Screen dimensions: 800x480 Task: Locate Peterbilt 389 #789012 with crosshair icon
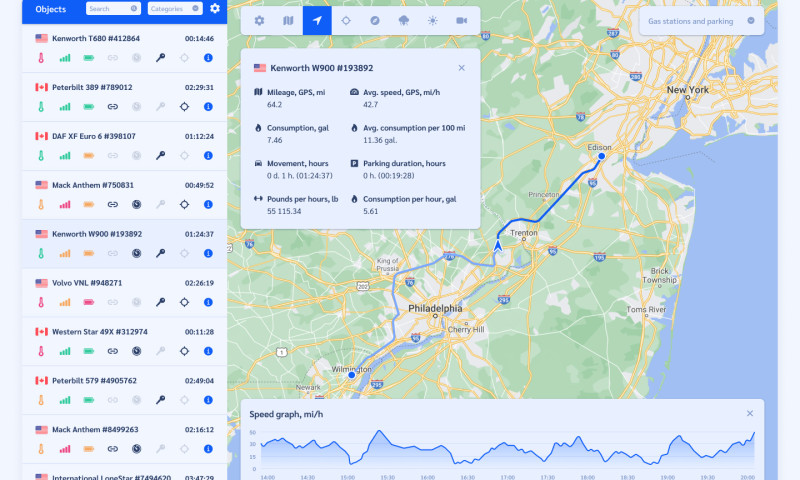(x=184, y=107)
